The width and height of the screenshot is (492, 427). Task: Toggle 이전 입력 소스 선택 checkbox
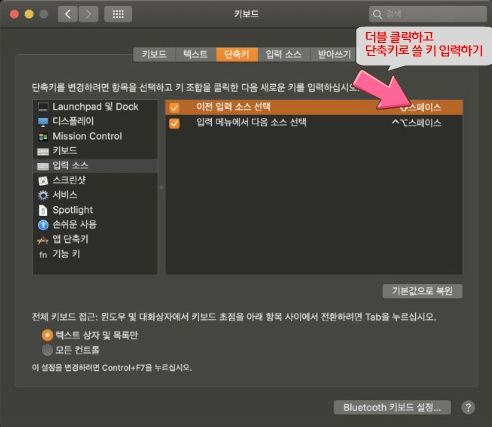174,108
